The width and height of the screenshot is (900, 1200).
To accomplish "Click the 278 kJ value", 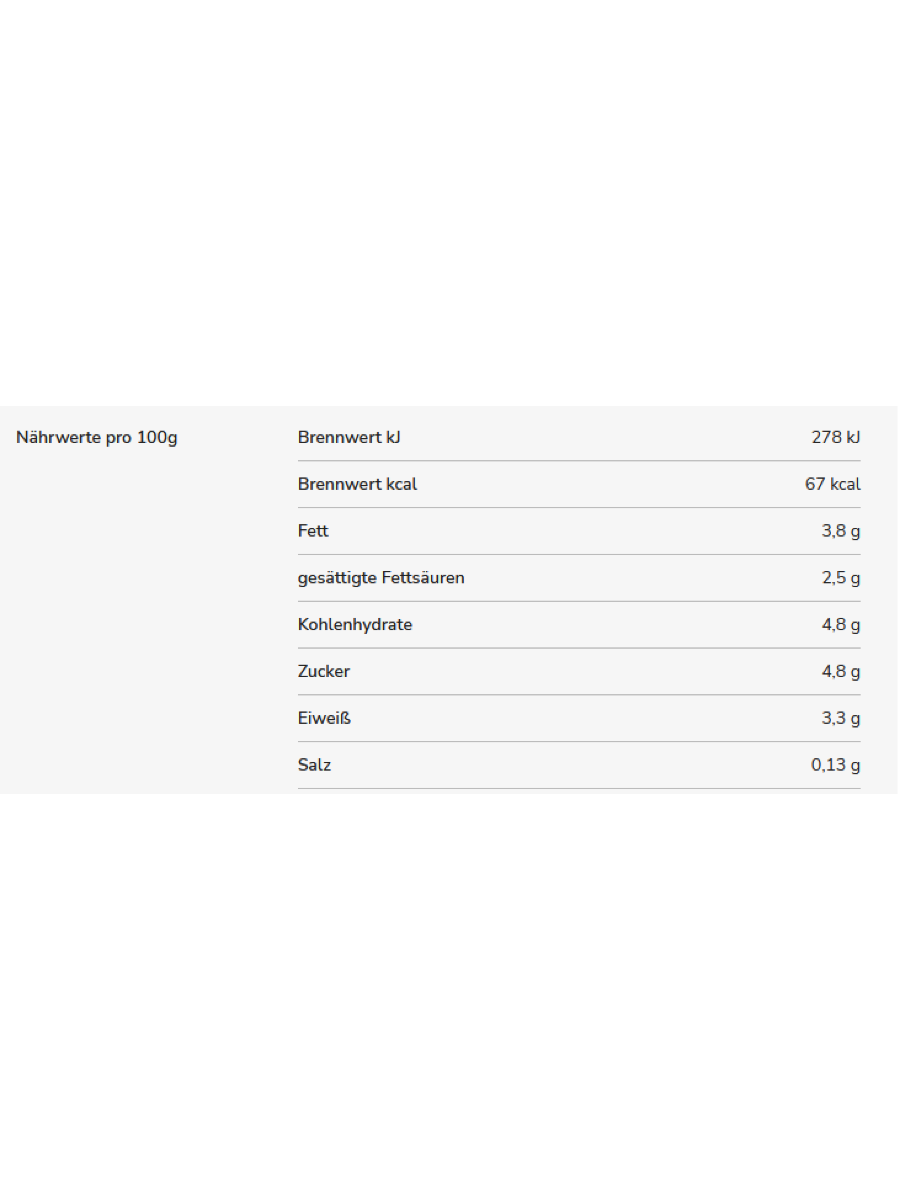I will tap(835, 437).
